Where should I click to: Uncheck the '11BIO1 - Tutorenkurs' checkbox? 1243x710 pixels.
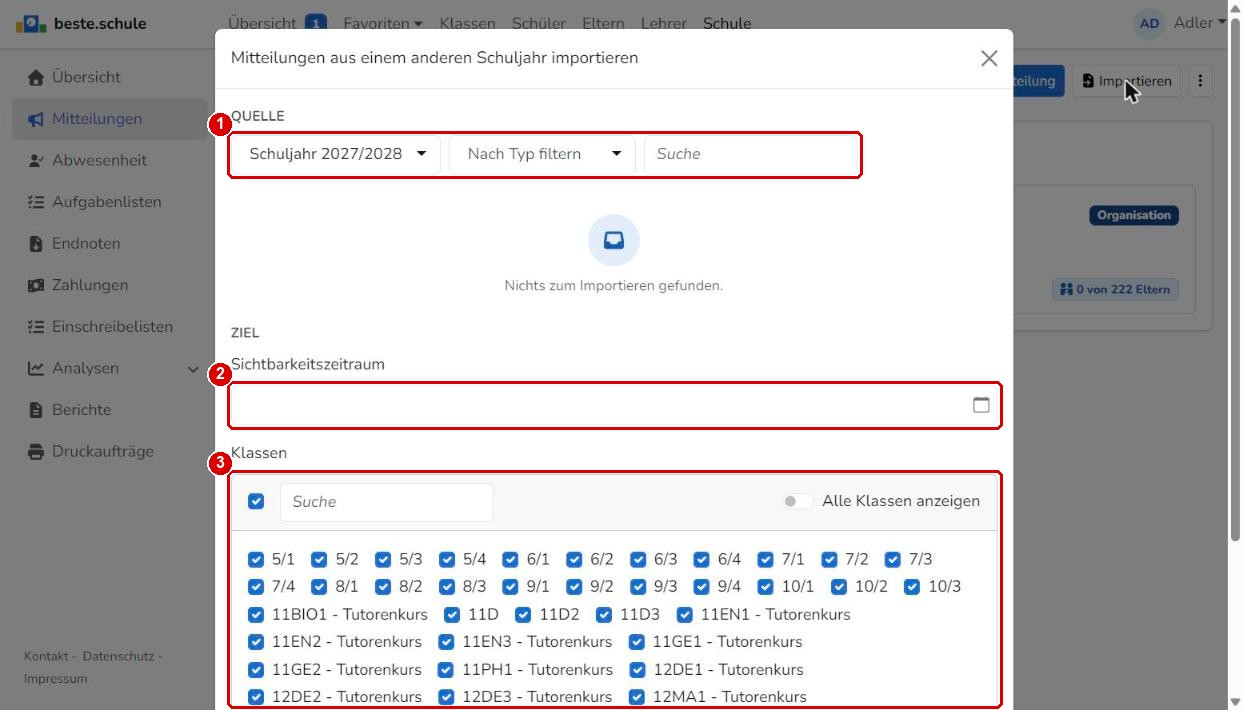point(256,614)
